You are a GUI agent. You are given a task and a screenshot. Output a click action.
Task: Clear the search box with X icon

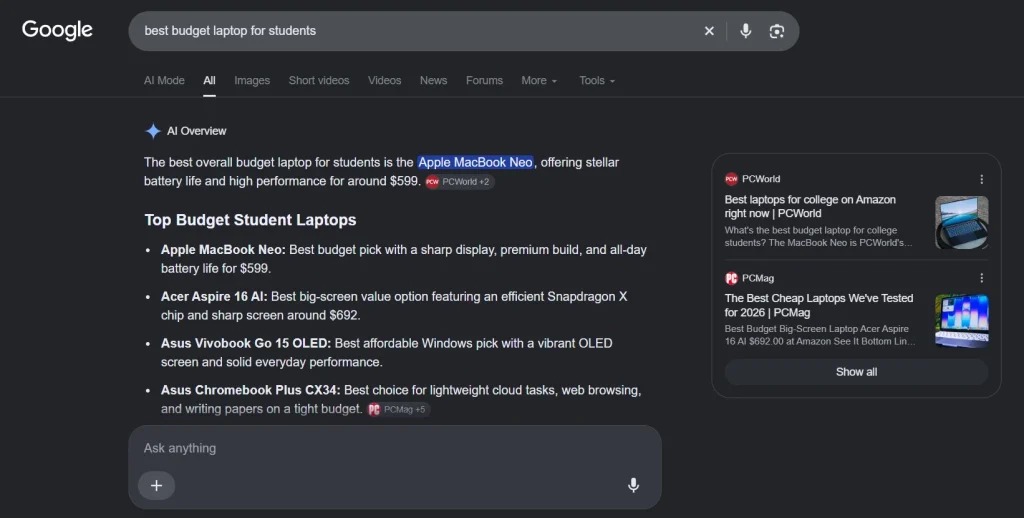[x=709, y=31]
